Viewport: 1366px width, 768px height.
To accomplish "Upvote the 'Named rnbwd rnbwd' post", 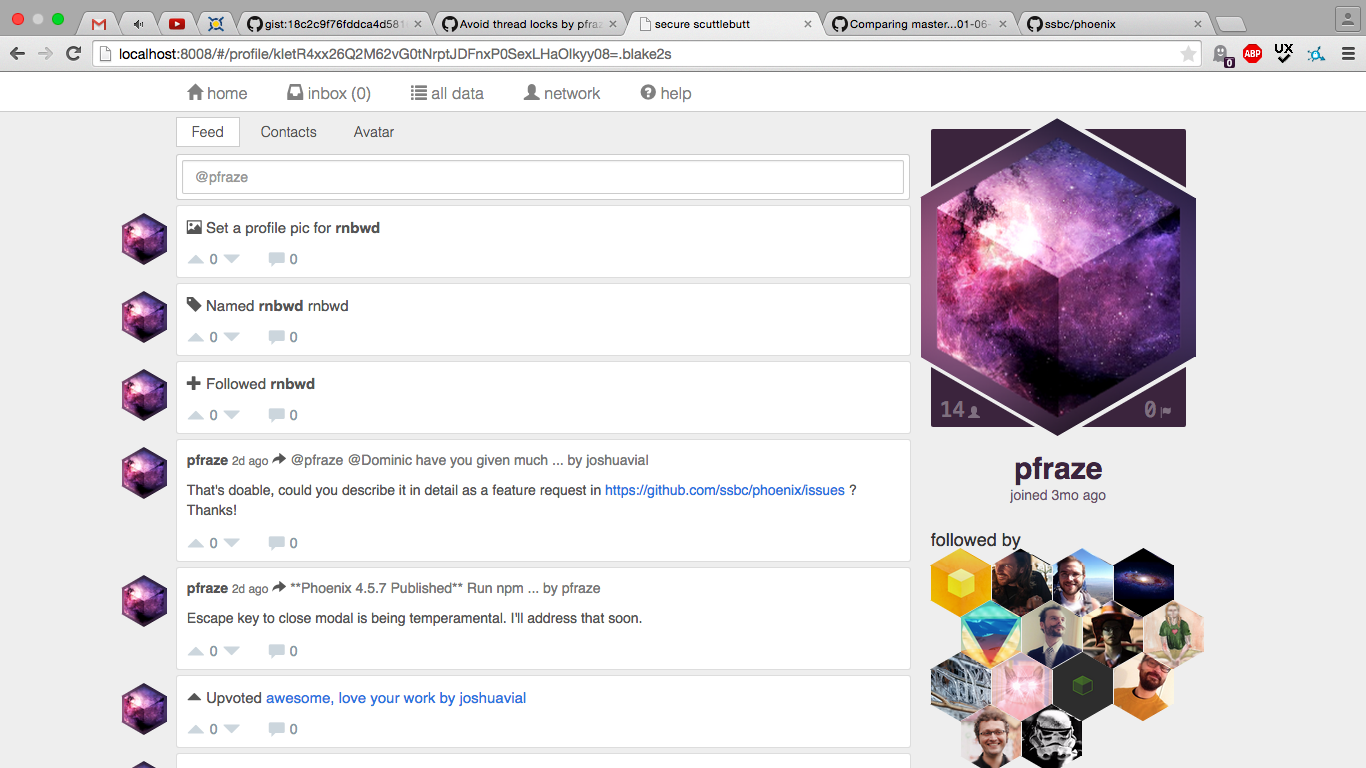I will coord(196,337).
